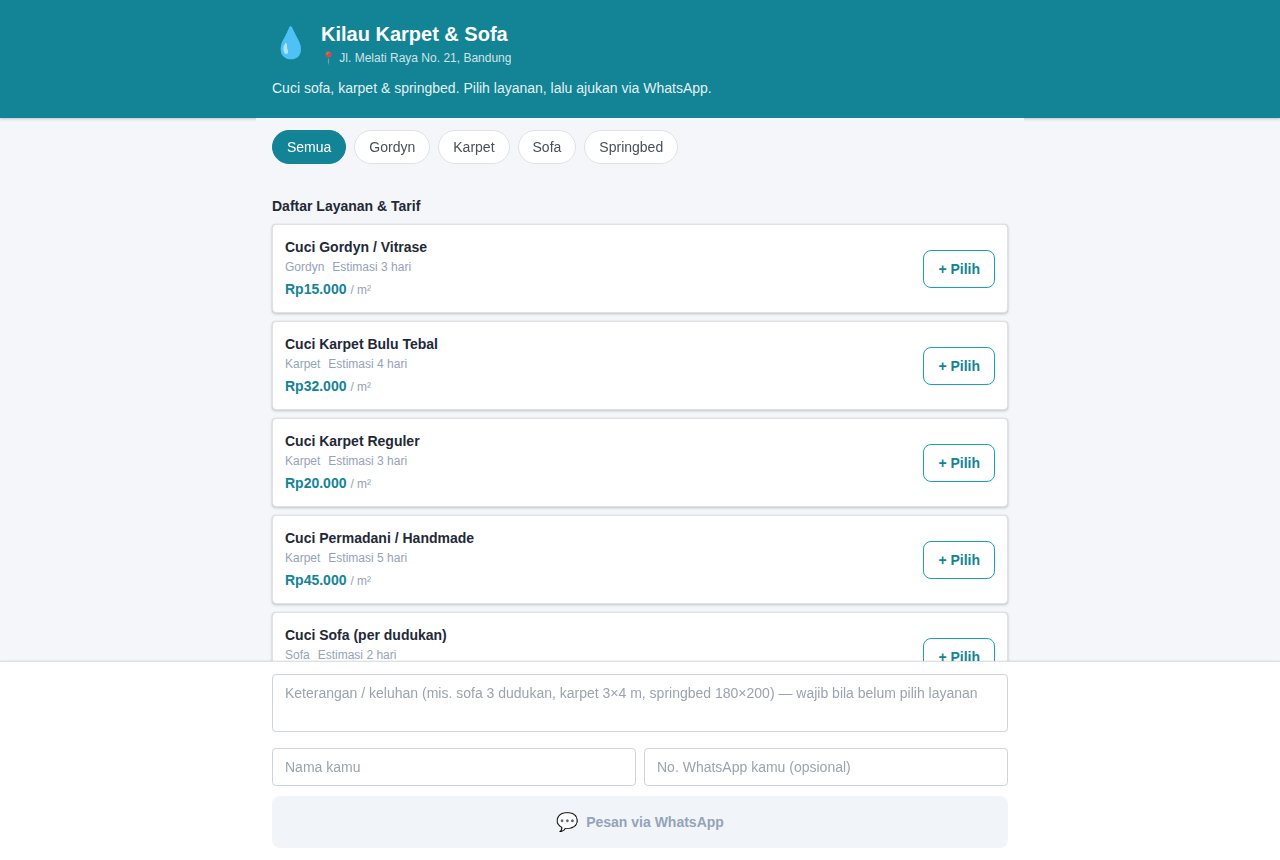The height and width of the screenshot is (860, 1280).
Task: Pick the Cuci Karpet Reguler service
Action: 959,463
